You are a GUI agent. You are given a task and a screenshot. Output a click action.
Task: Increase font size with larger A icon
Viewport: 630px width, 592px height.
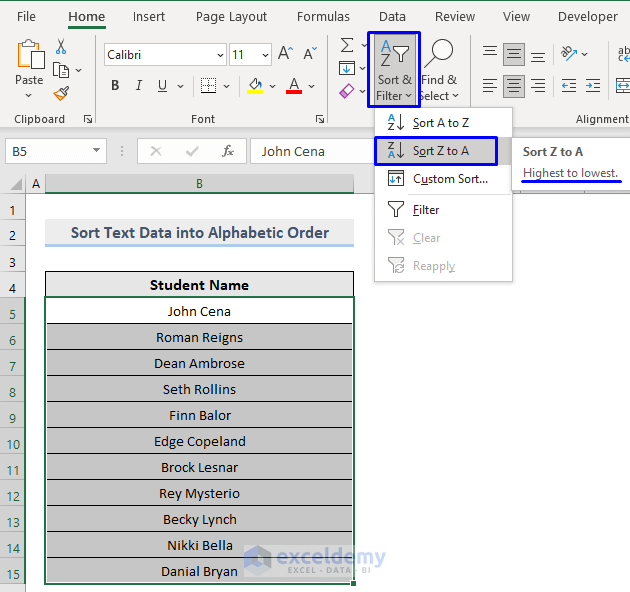pos(286,55)
